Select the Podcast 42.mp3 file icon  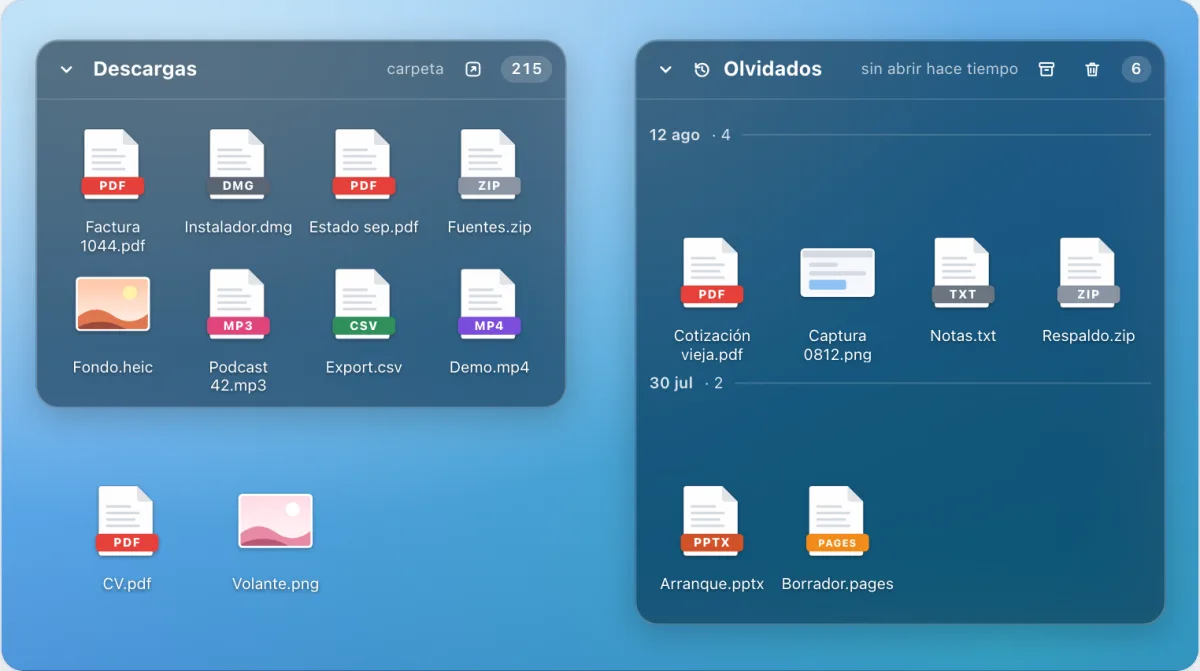(238, 305)
